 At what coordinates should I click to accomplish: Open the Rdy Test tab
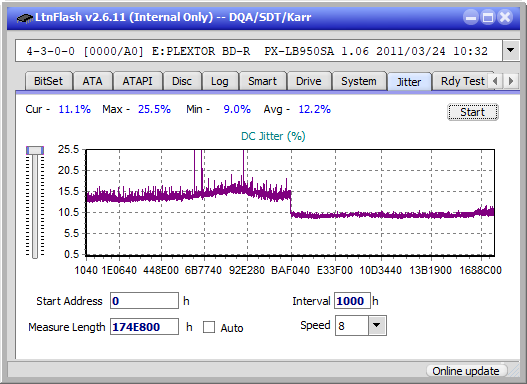click(x=462, y=81)
